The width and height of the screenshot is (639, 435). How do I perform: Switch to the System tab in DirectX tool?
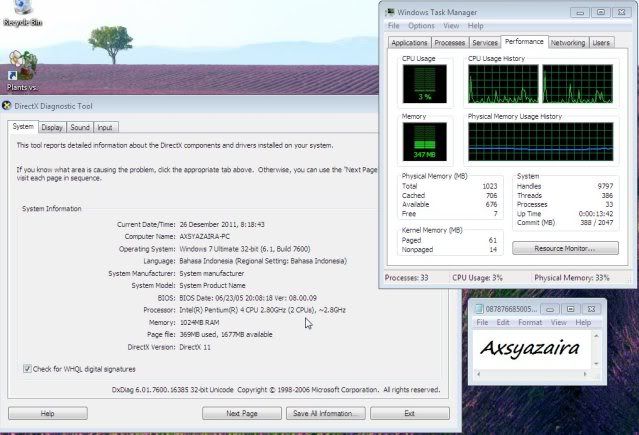pos(23,127)
